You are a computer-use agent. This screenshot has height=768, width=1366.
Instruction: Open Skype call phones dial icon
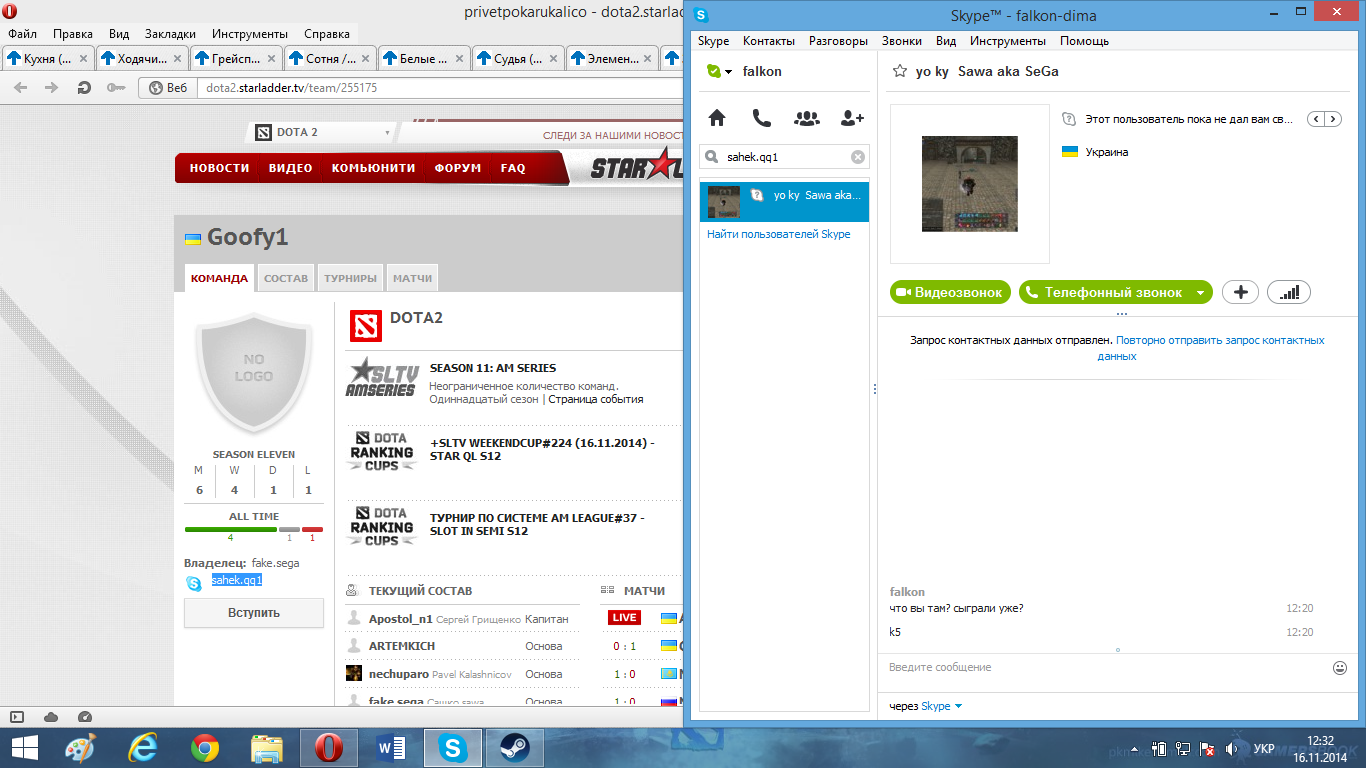pos(762,118)
